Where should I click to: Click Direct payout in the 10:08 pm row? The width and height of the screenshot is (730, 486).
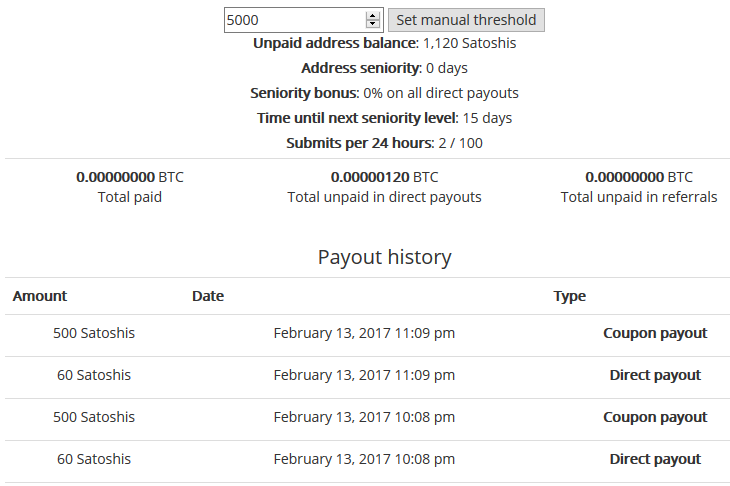click(654, 459)
